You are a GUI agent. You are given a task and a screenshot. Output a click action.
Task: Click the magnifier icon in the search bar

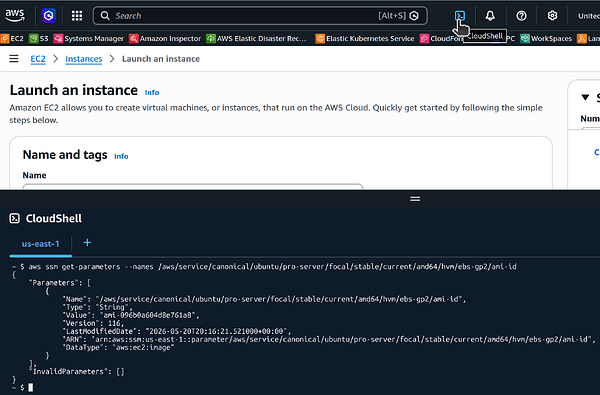105,16
